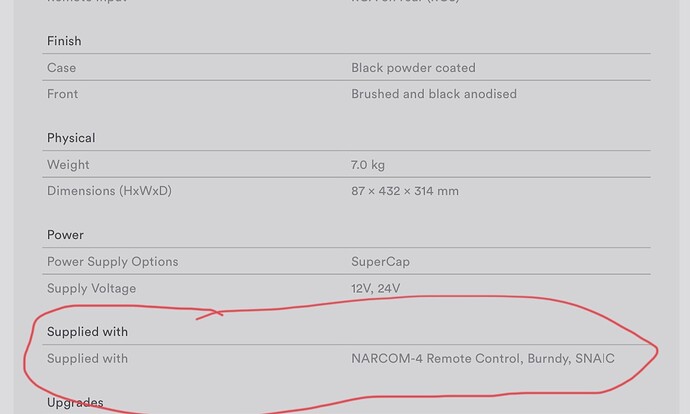Select the Dimensions (HxWxD) label
This screenshot has width=690, height=414.
pyautogui.click(x=109, y=190)
